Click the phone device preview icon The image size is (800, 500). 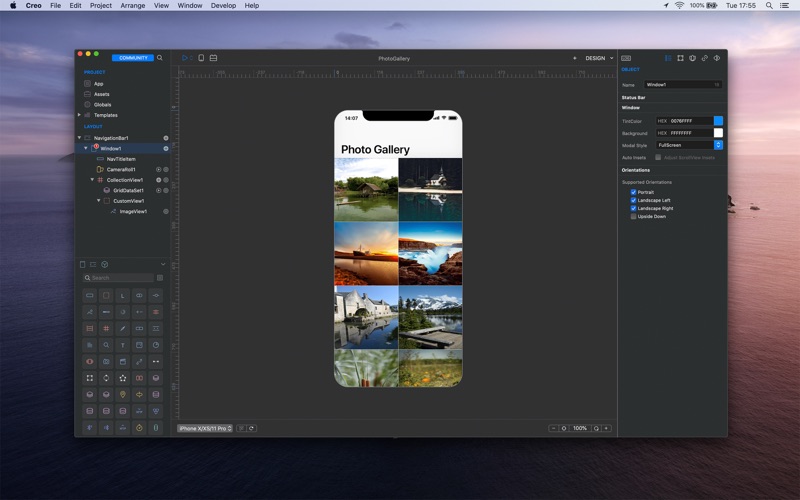click(201, 58)
